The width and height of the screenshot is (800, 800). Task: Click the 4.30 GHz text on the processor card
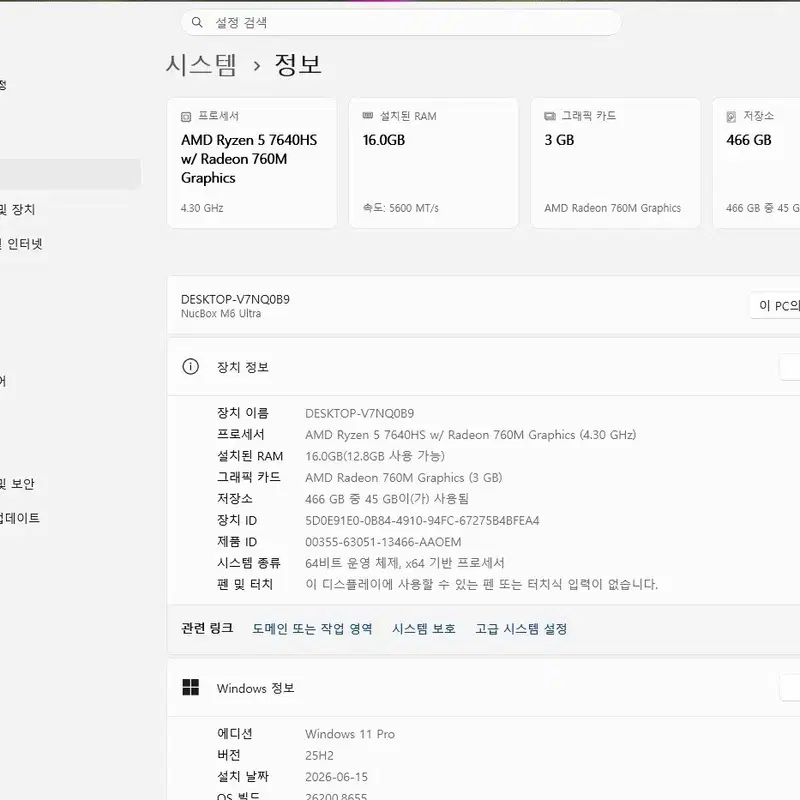(202, 208)
